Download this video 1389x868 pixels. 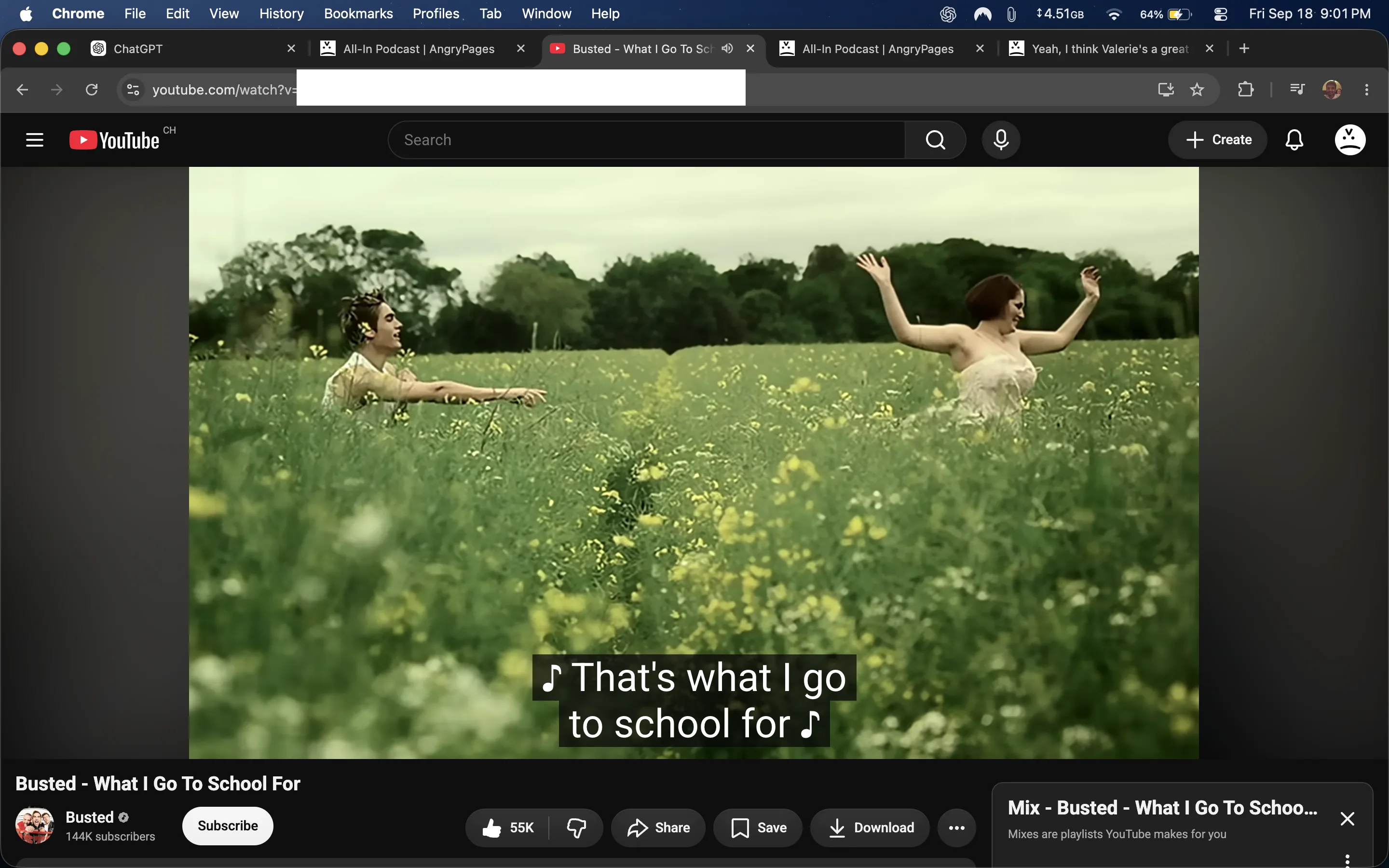coord(870,827)
